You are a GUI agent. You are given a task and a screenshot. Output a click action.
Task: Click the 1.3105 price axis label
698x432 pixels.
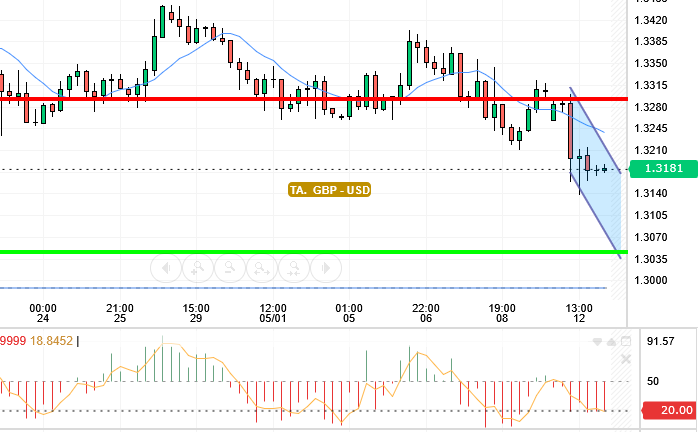point(651,216)
